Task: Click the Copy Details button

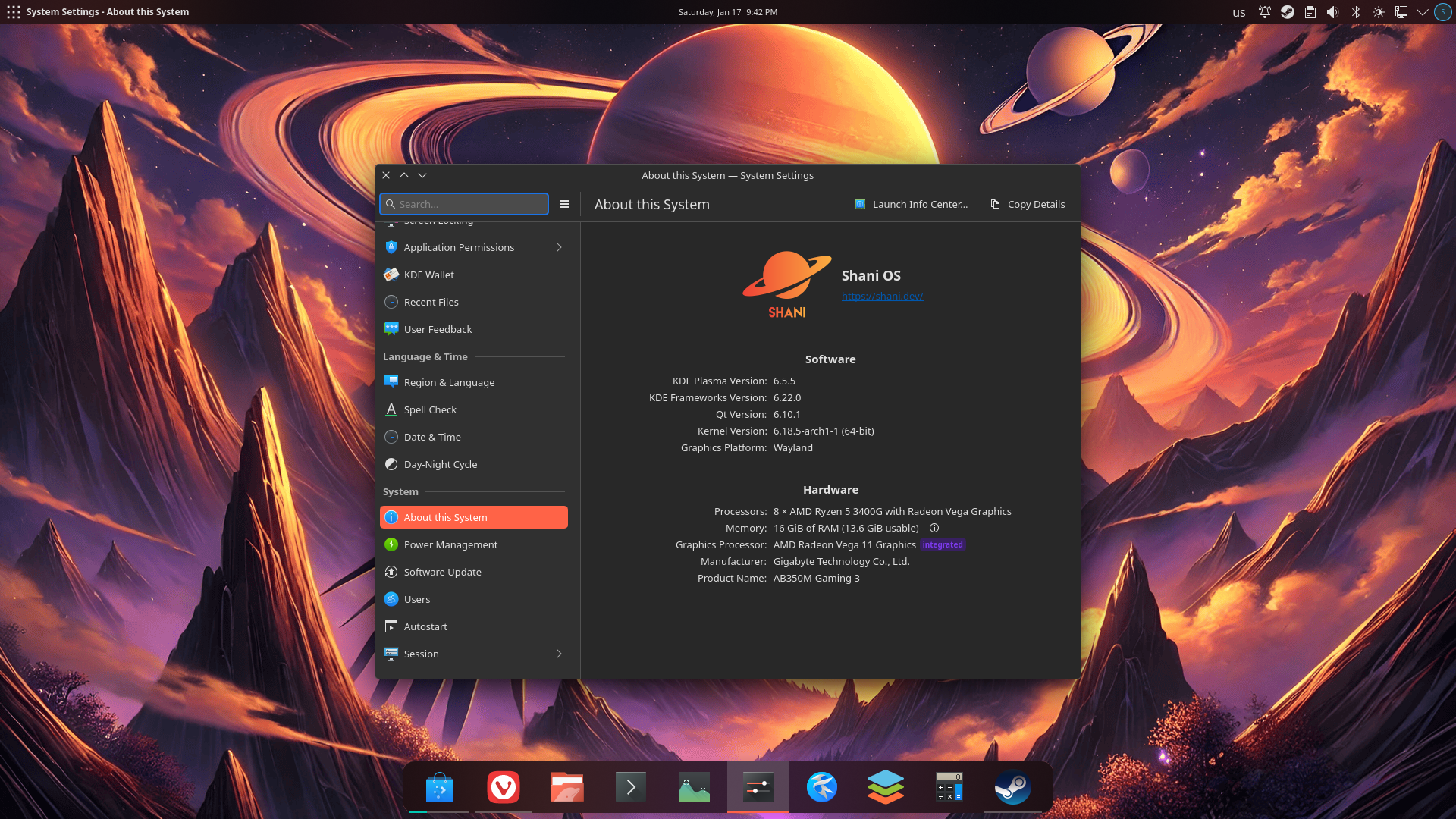Action: (1028, 204)
